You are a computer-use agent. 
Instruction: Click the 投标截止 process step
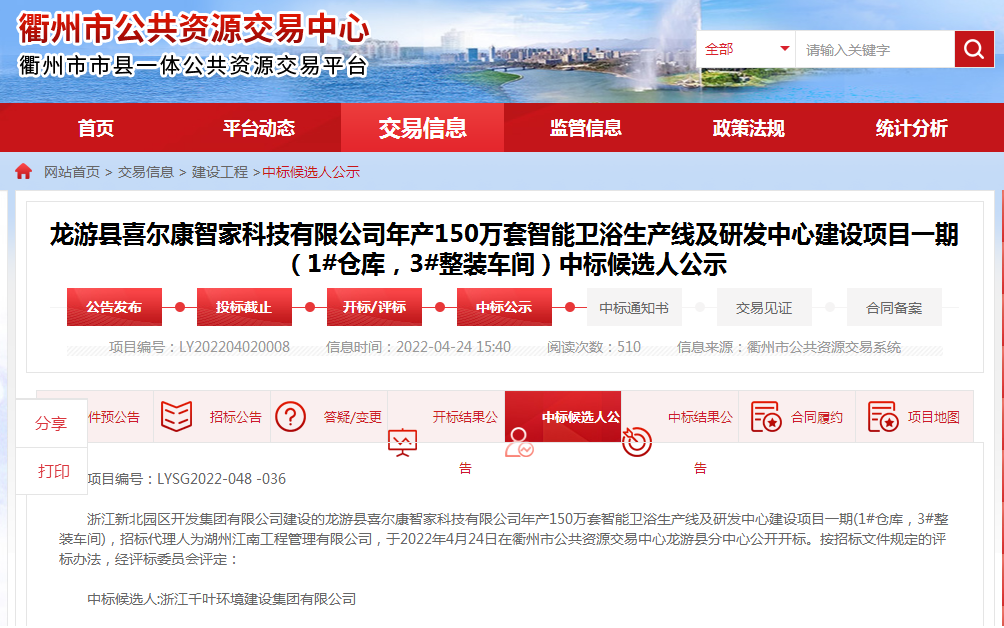[244, 307]
